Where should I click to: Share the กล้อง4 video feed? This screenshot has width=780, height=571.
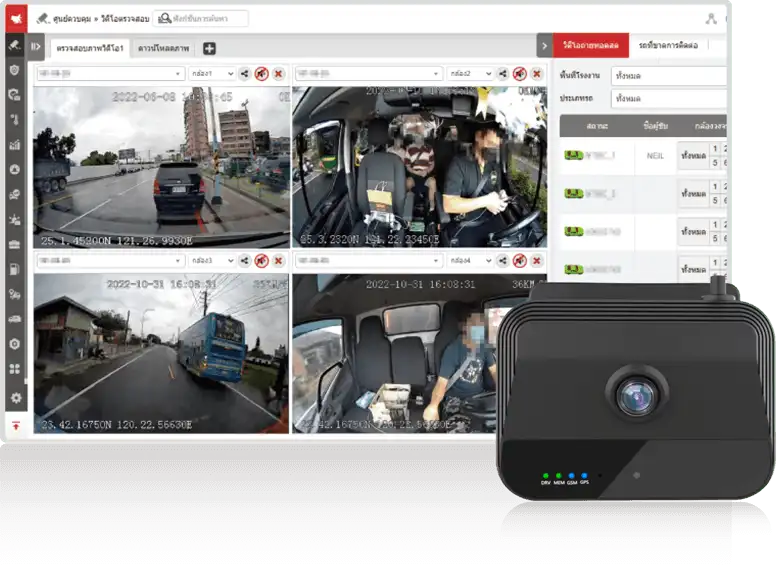coord(503,261)
